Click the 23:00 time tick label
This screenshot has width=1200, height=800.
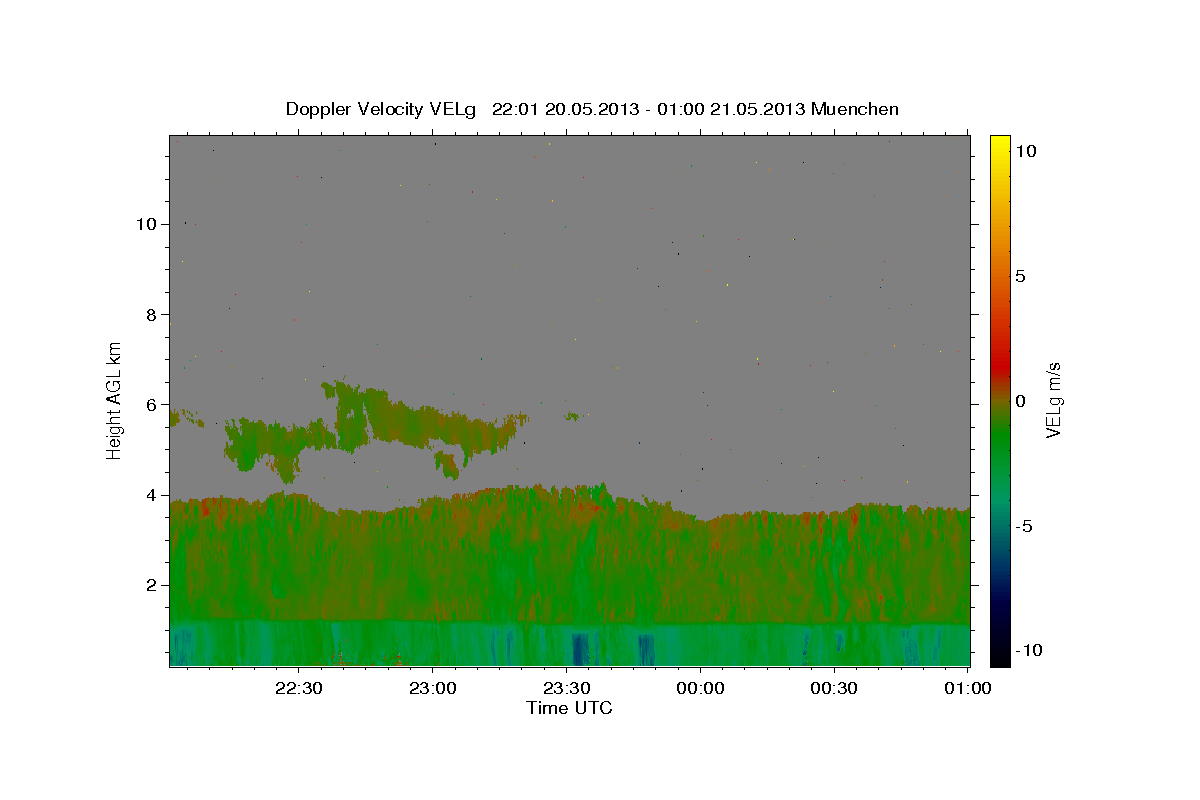[x=433, y=688]
